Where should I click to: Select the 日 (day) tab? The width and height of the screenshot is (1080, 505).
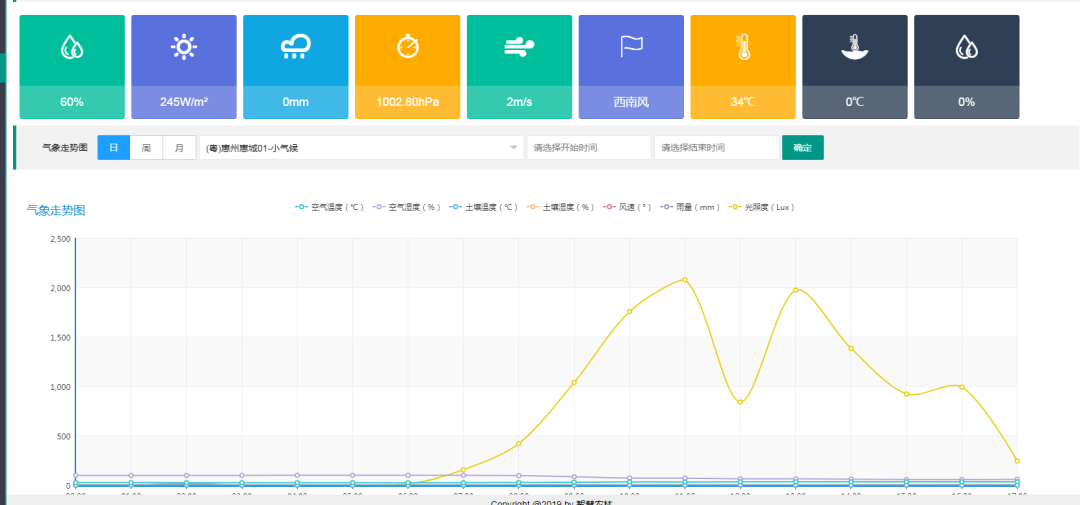pos(114,147)
